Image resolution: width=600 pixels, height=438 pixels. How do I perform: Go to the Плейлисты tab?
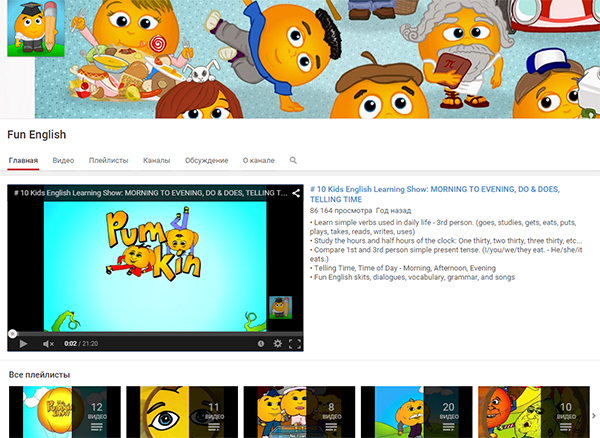pyautogui.click(x=108, y=160)
